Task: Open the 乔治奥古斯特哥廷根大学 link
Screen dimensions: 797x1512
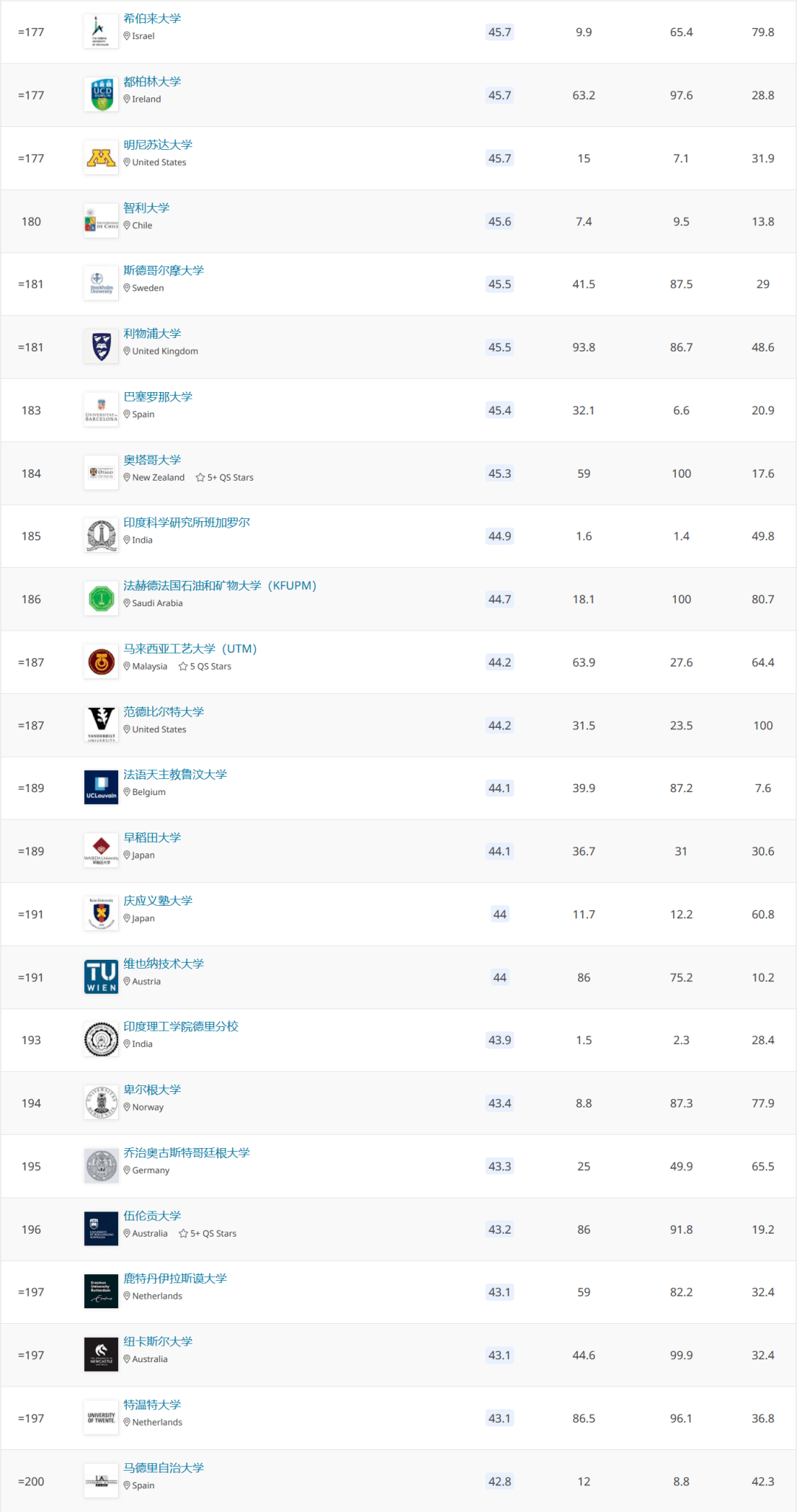Action: [187, 1152]
